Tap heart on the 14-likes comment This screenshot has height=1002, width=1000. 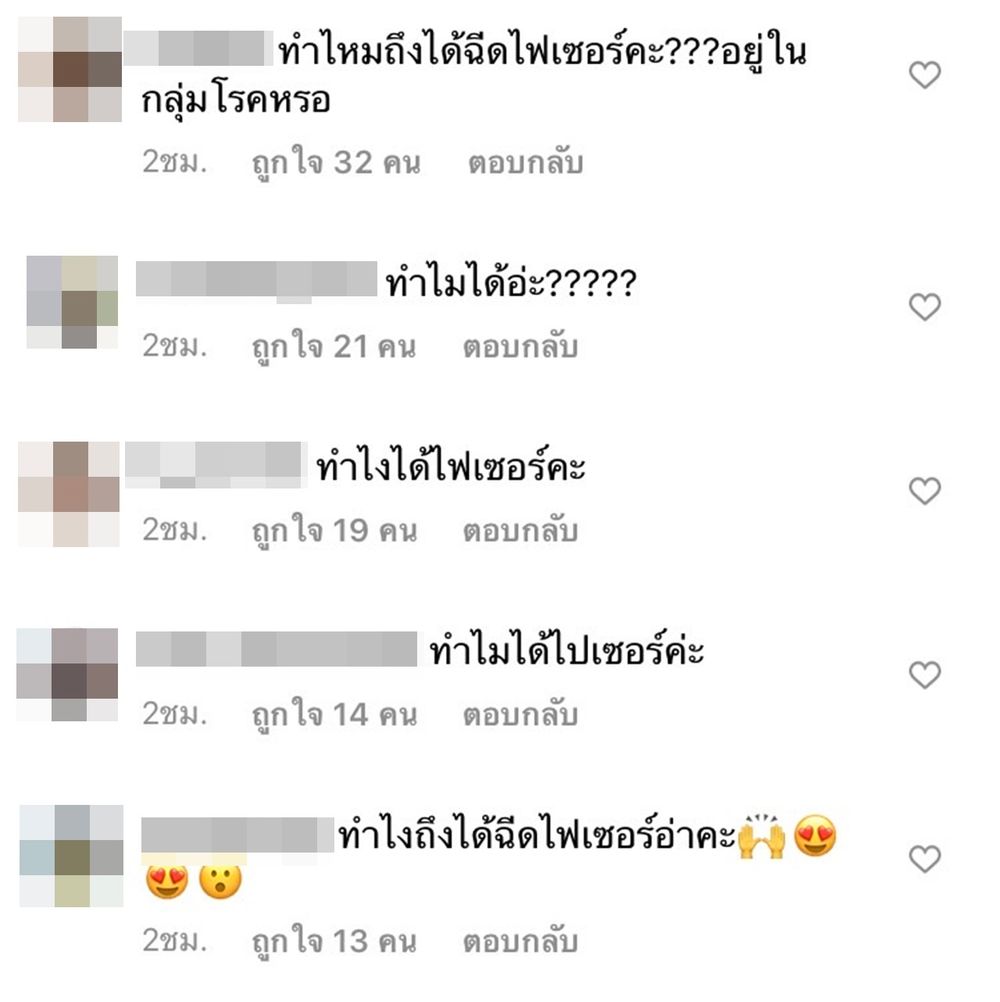(x=925, y=675)
